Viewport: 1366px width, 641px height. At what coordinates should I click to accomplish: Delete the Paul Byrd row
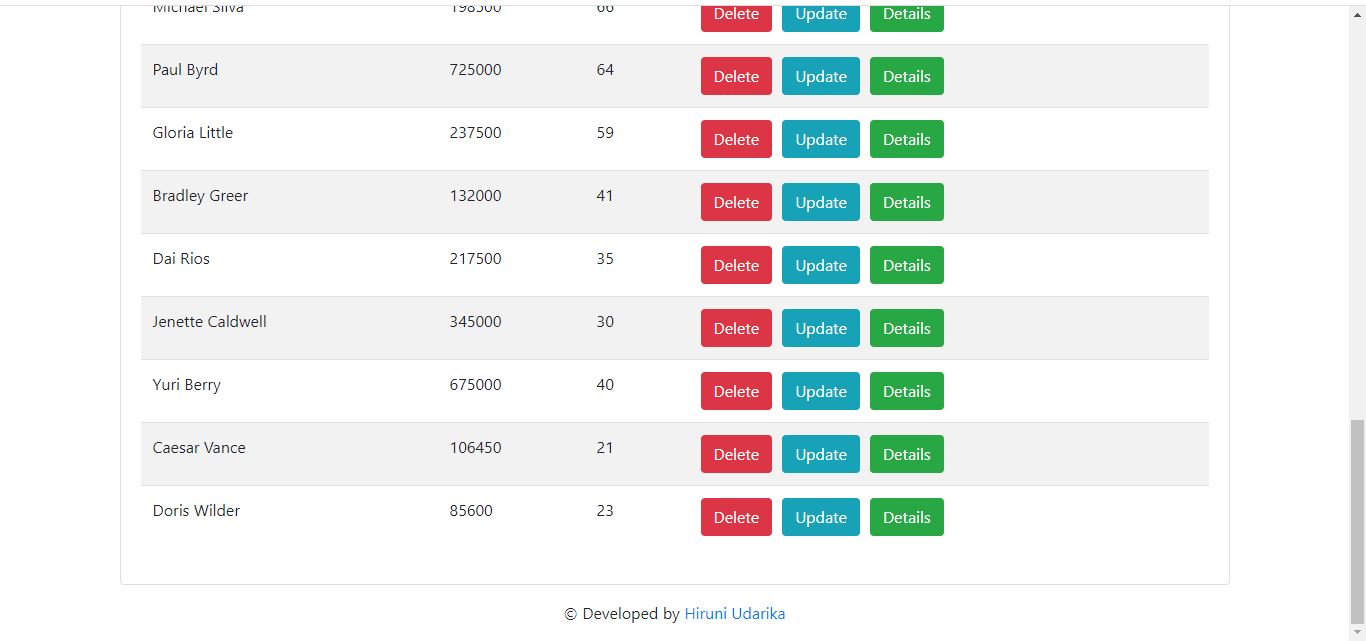tap(736, 76)
